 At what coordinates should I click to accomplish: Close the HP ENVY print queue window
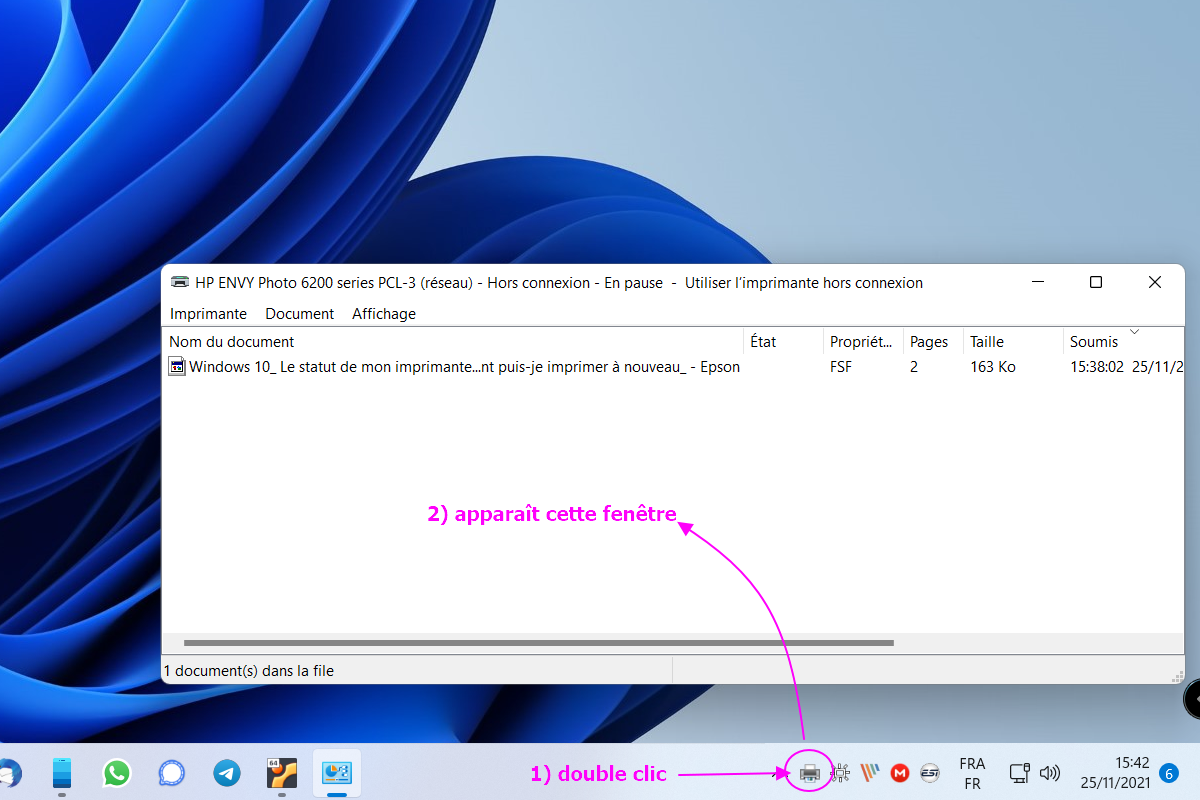(1155, 282)
